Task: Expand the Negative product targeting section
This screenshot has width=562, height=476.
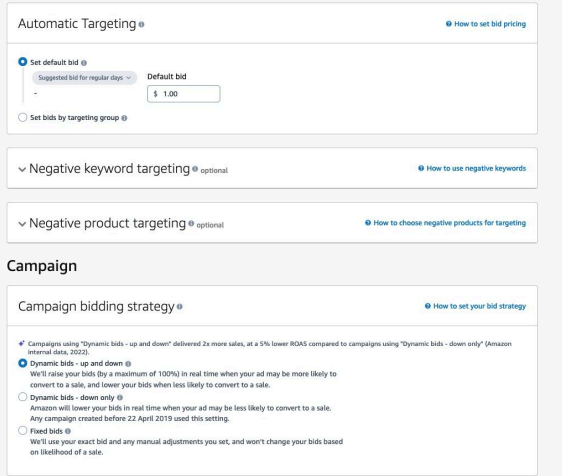Action: tap(22, 224)
